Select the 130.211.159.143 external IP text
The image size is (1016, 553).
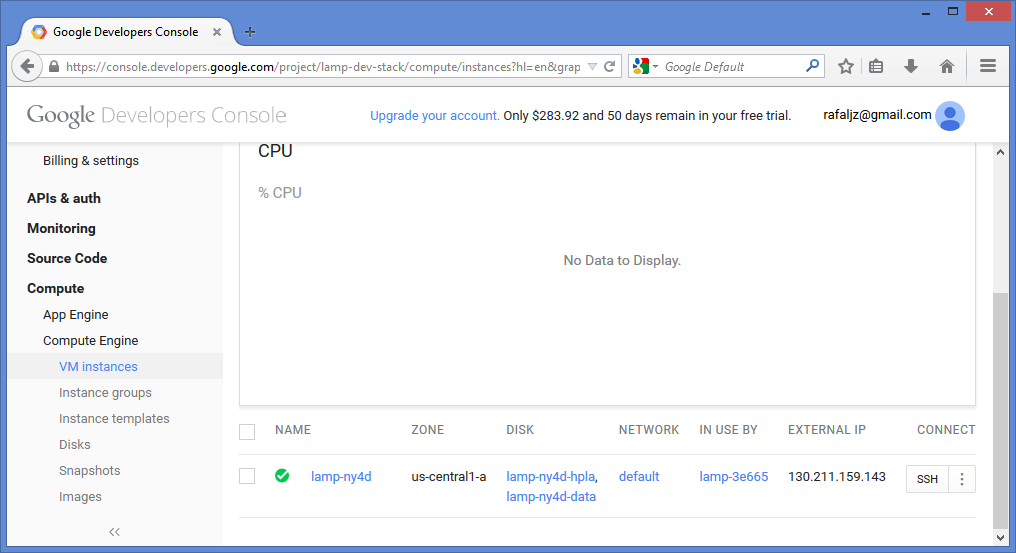point(837,477)
